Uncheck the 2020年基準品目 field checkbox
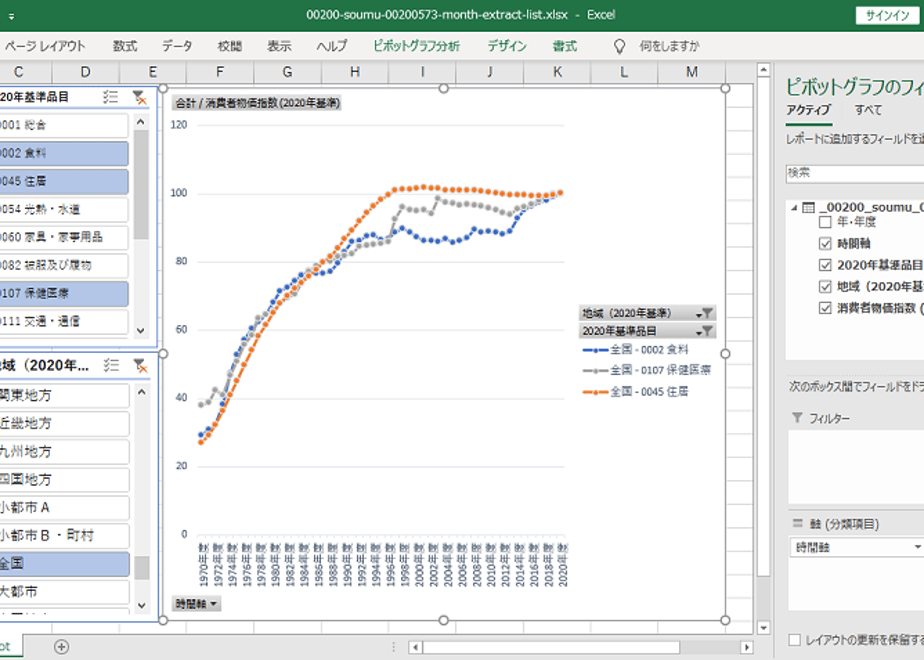Viewport: 924px width, 660px height. point(825,265)
